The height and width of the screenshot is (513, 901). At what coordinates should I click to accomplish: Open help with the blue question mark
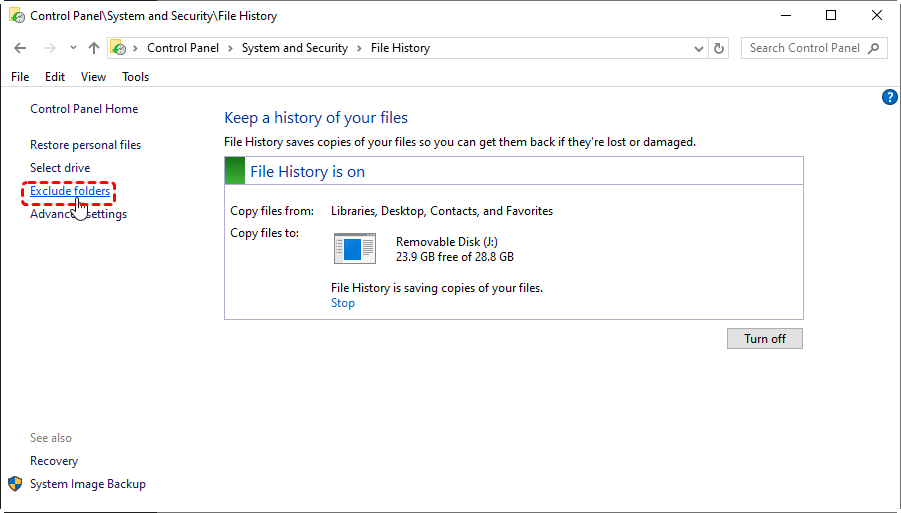(x=889, y=97)
